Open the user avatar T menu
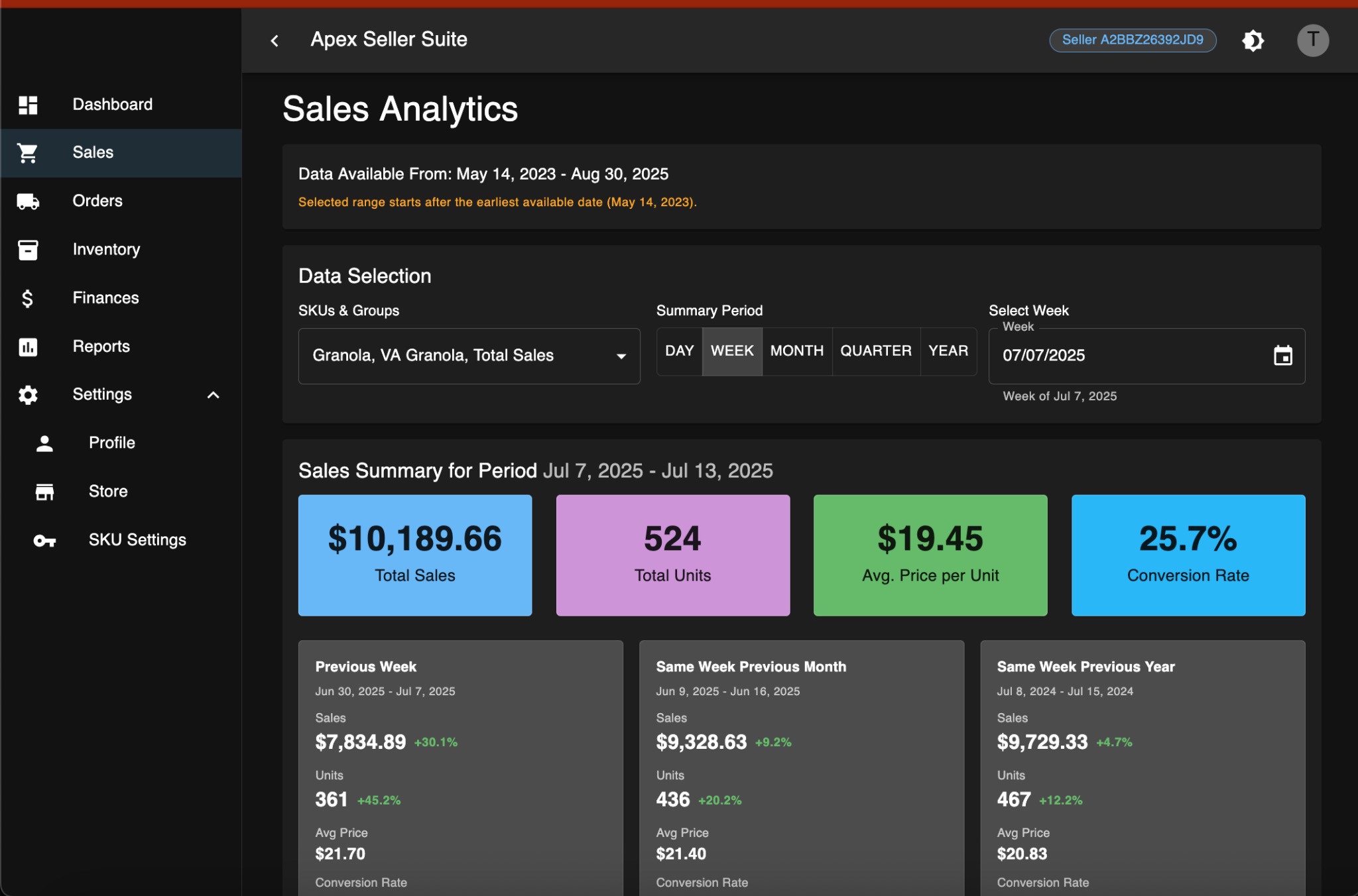The width and height of the screenshot is (1358, 896). 1312,40
